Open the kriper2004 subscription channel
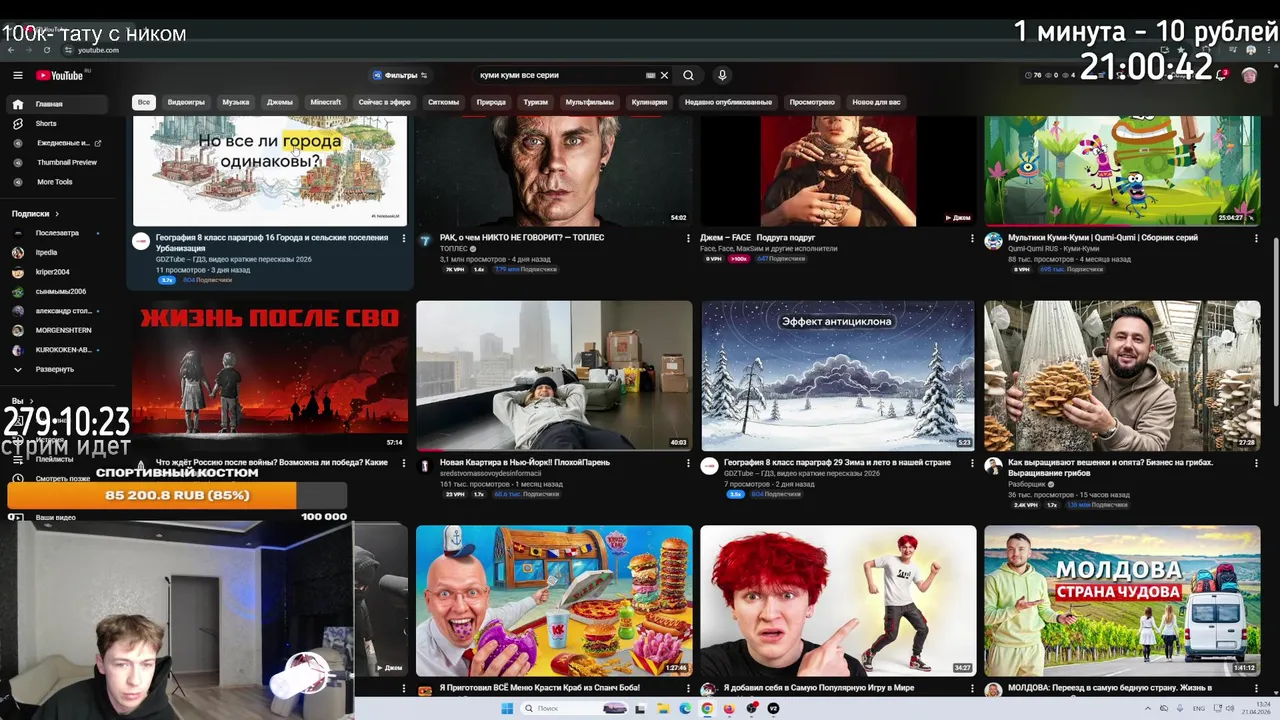The height and width of the screenshot is (720, 1280). tap(50, 272)
